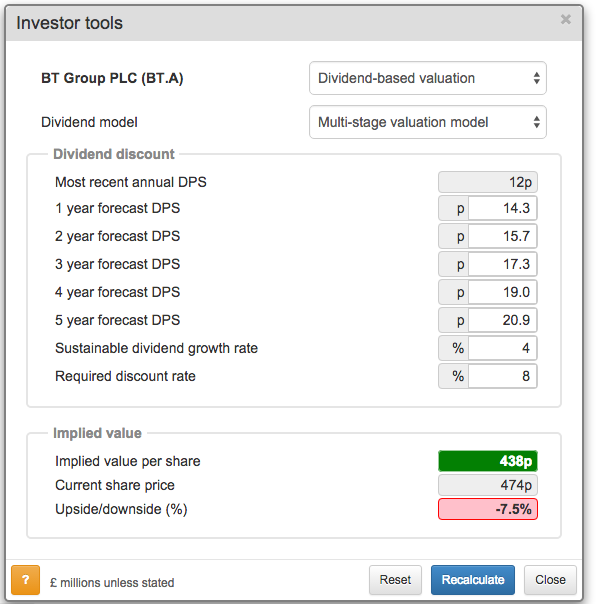Close dialog with the X icon
The width and height of the screenshot is (608, 604).
(566, 19)
